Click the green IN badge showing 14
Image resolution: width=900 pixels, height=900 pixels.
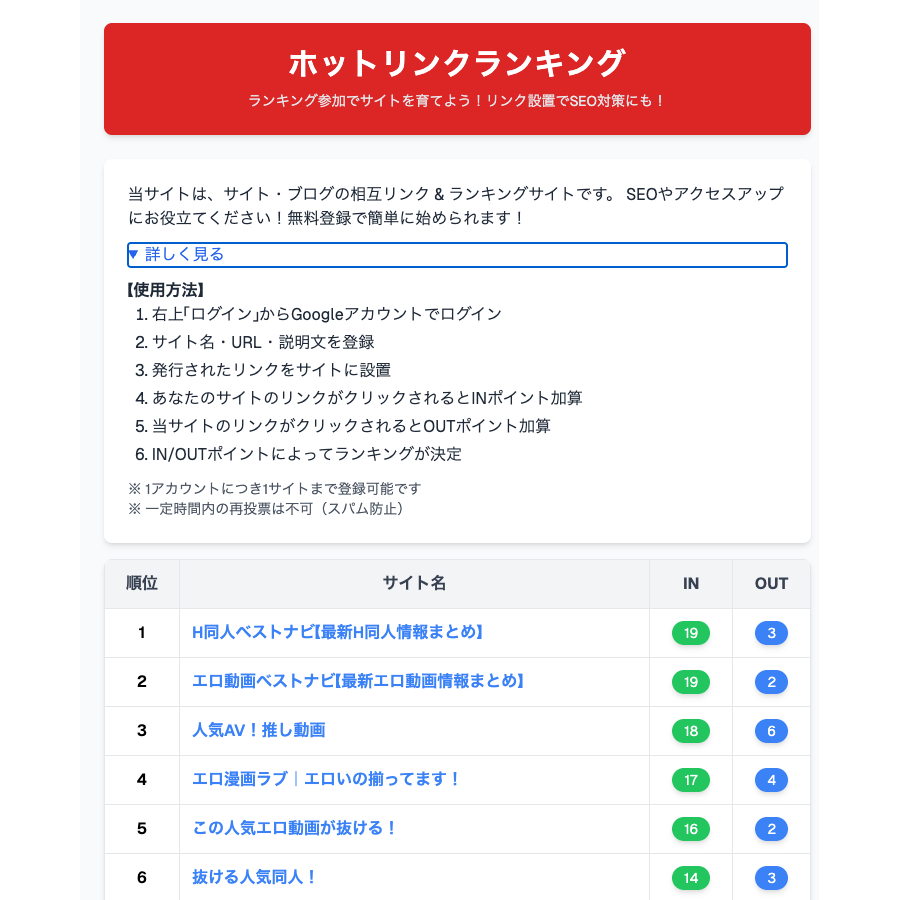pyautogui.click(x=691, y=878)
